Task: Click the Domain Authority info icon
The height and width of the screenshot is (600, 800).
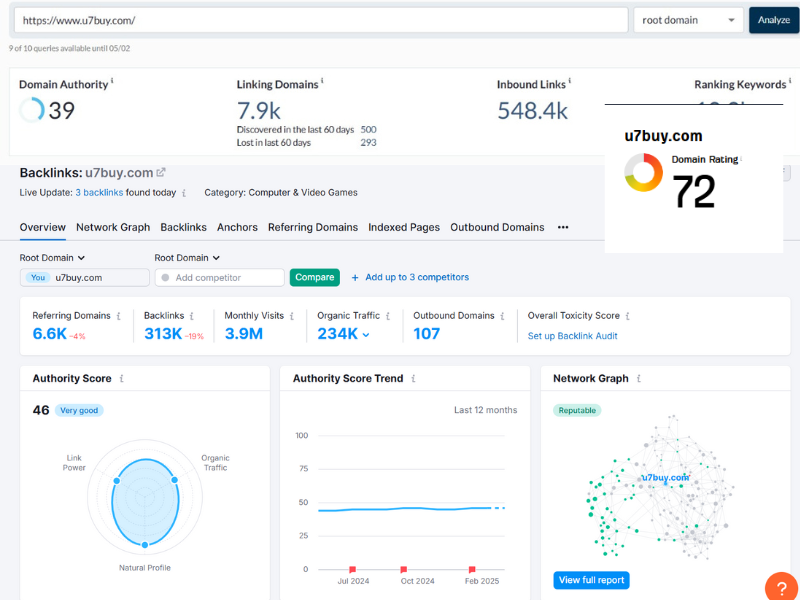Action: tap(112, 81)
